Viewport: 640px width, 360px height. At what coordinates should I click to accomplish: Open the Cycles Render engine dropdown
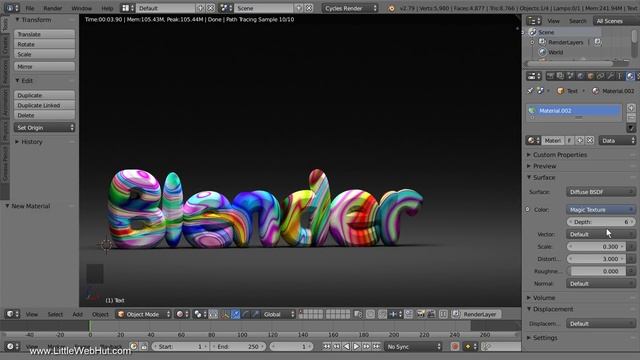350,8
